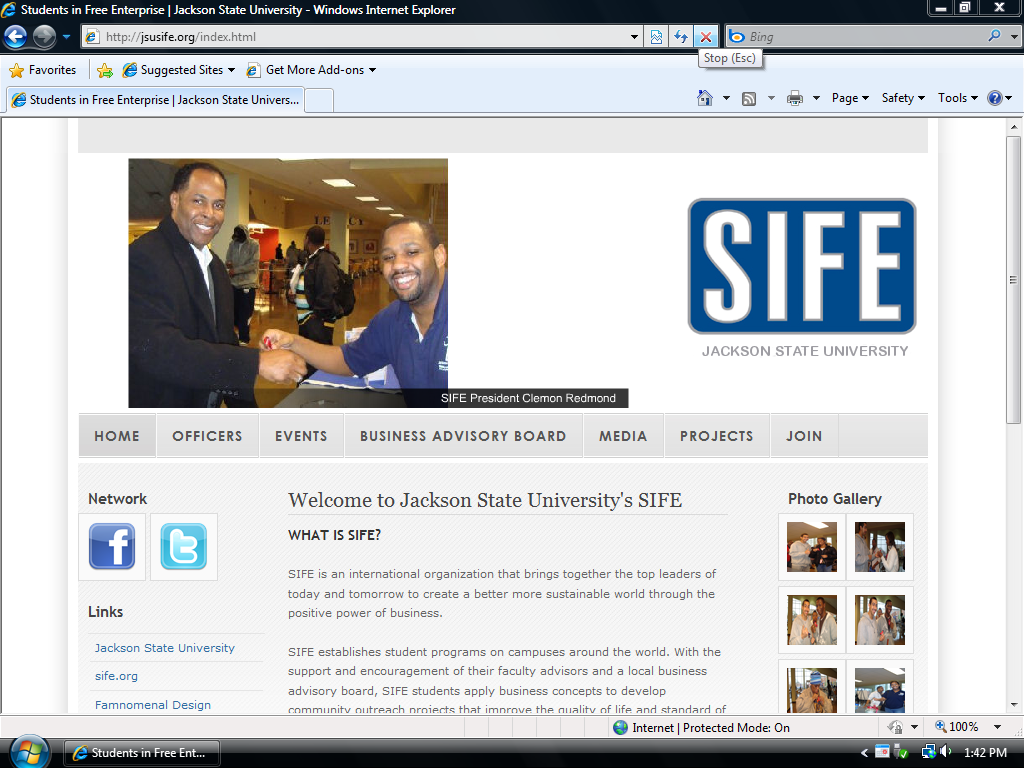Click the vertical scrollbar thumb
Image resolution: width=1024 pixels, height=768 pixels.
[1014, 280]
